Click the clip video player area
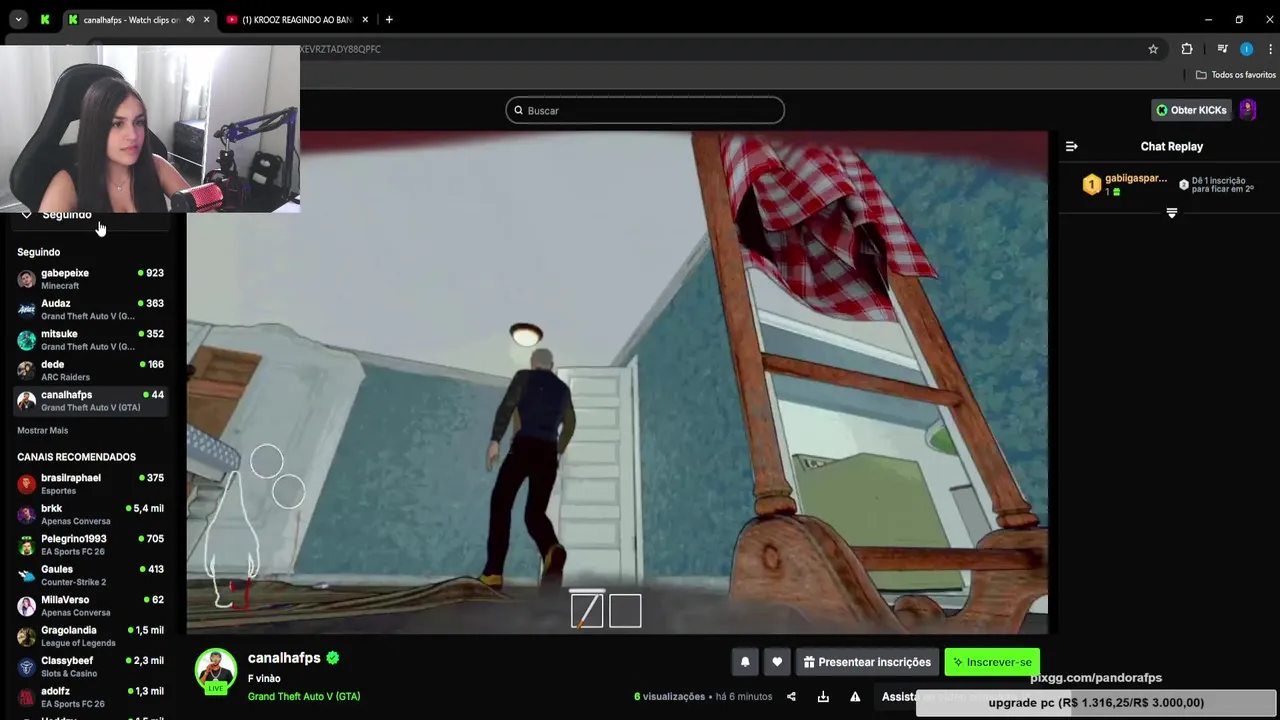Image resolution: width=1280 pixels, height=720 pixels. coord(617,382)
